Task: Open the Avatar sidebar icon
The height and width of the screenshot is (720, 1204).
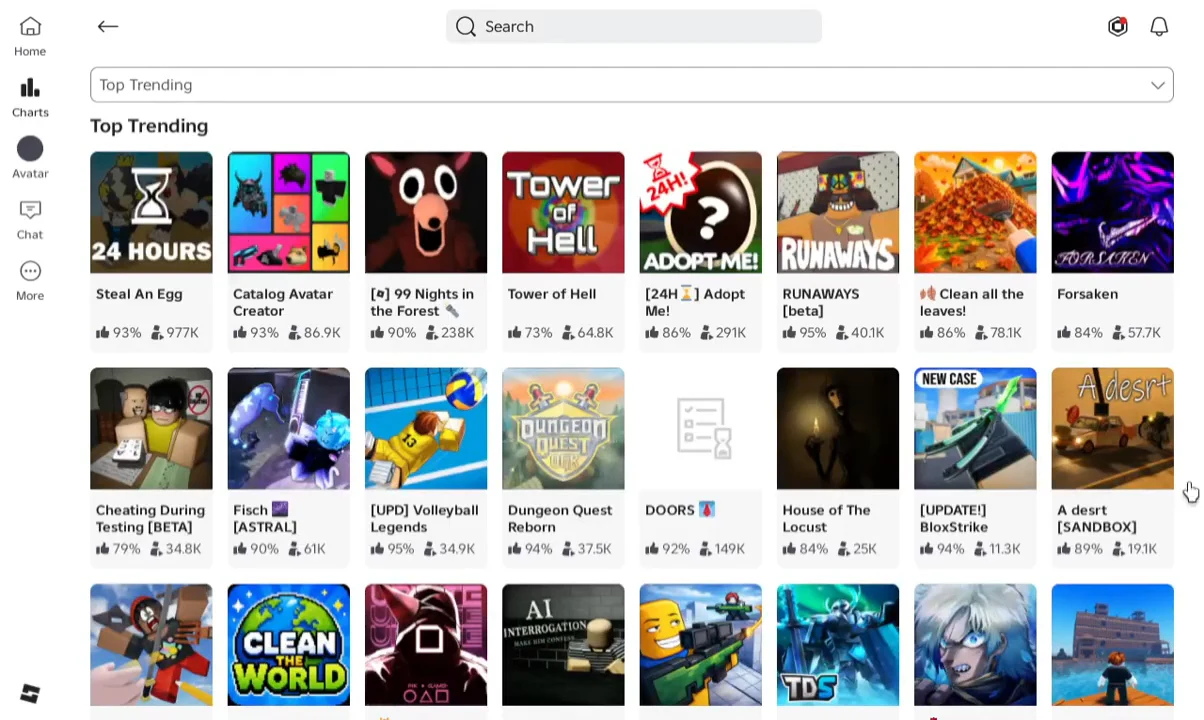Action: [30, 158]
